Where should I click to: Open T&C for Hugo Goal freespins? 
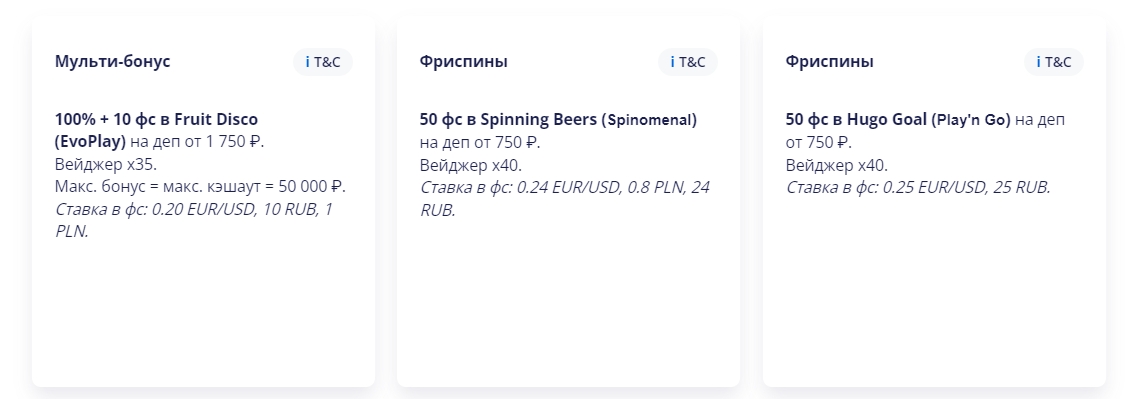(1054, 63)
